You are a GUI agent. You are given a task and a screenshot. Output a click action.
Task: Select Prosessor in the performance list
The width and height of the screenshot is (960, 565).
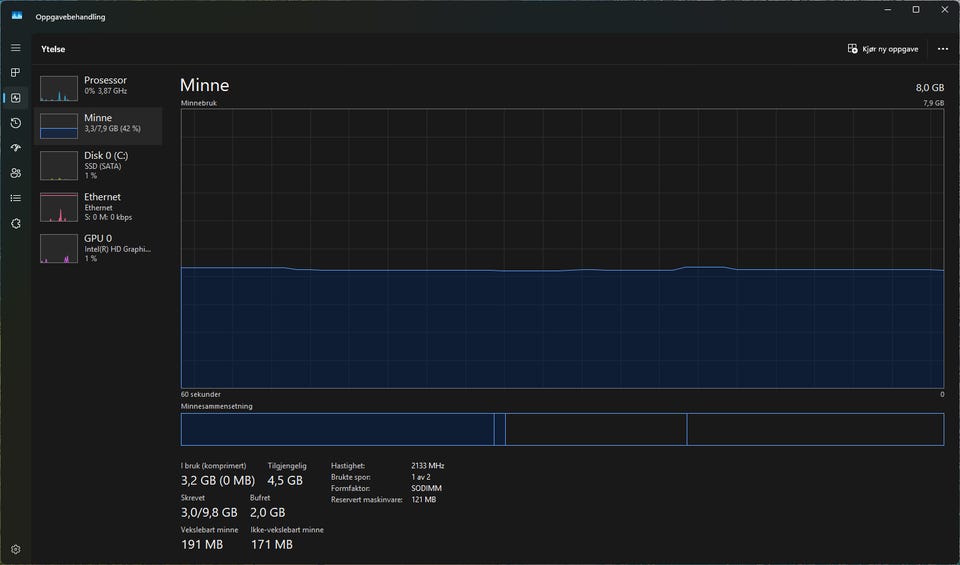pyautogui.click(x=98, y=86)
